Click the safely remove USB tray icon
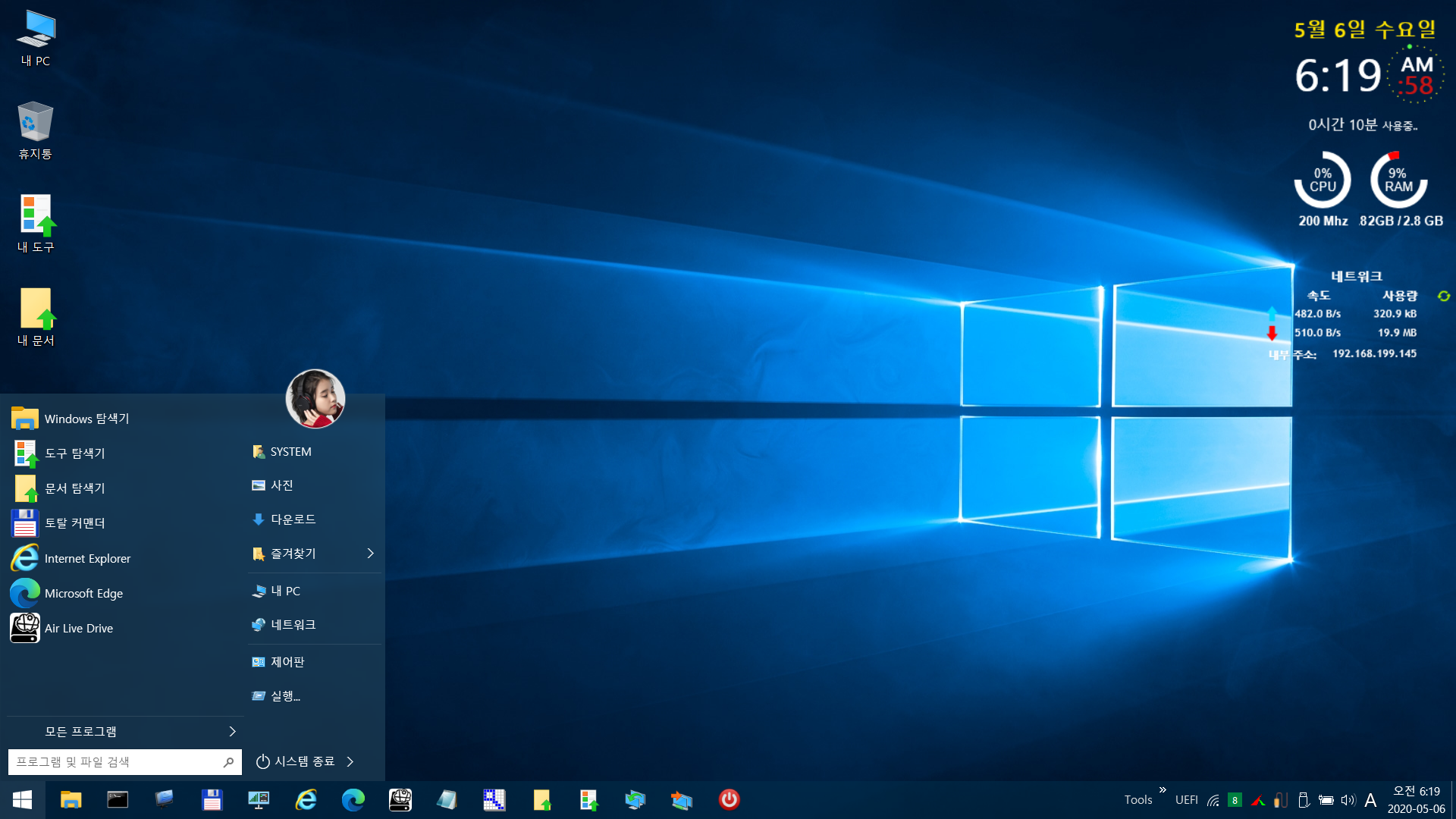Screen dimensions: 1456x819 point(1304,800)
